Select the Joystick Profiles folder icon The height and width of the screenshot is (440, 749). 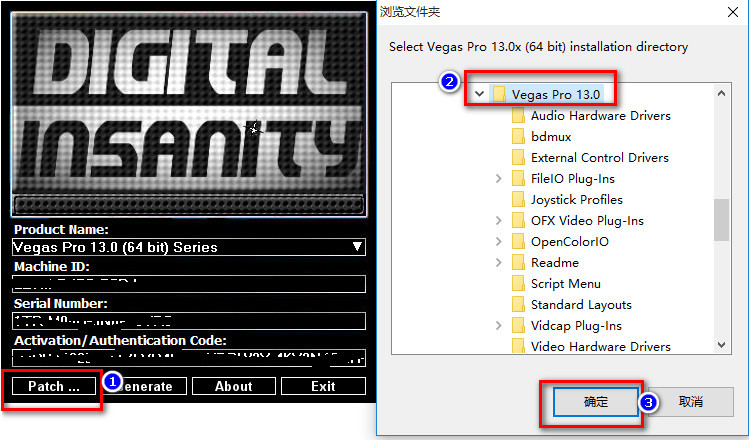518,200
